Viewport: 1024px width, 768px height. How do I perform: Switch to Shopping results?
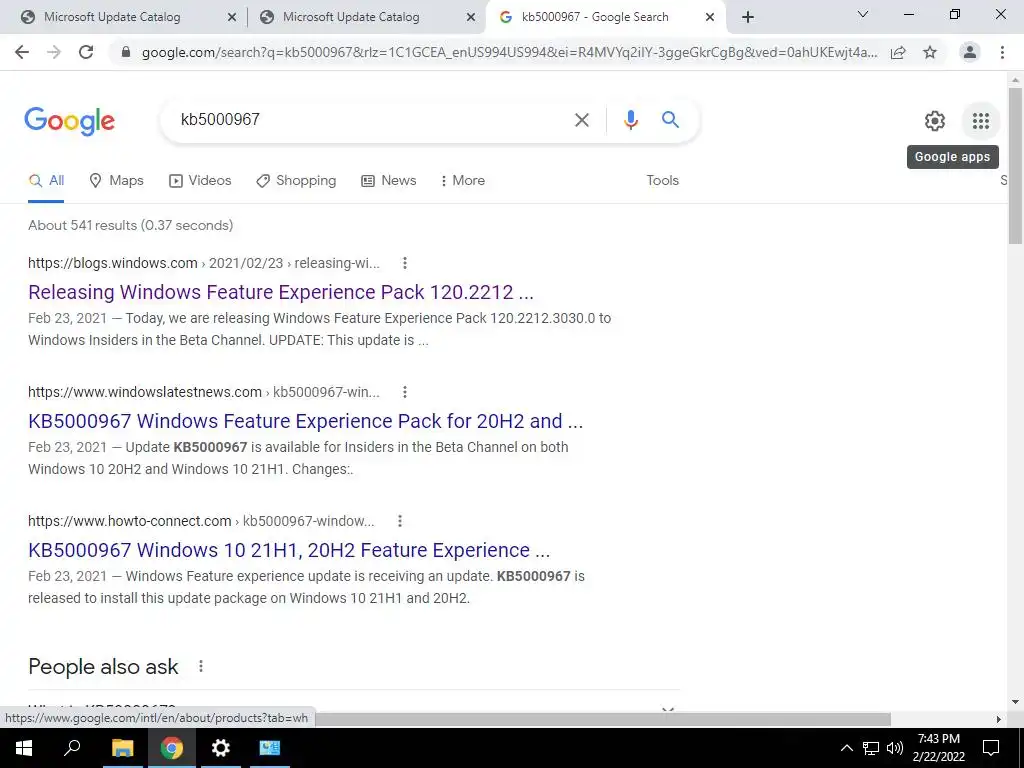(296, 181)
